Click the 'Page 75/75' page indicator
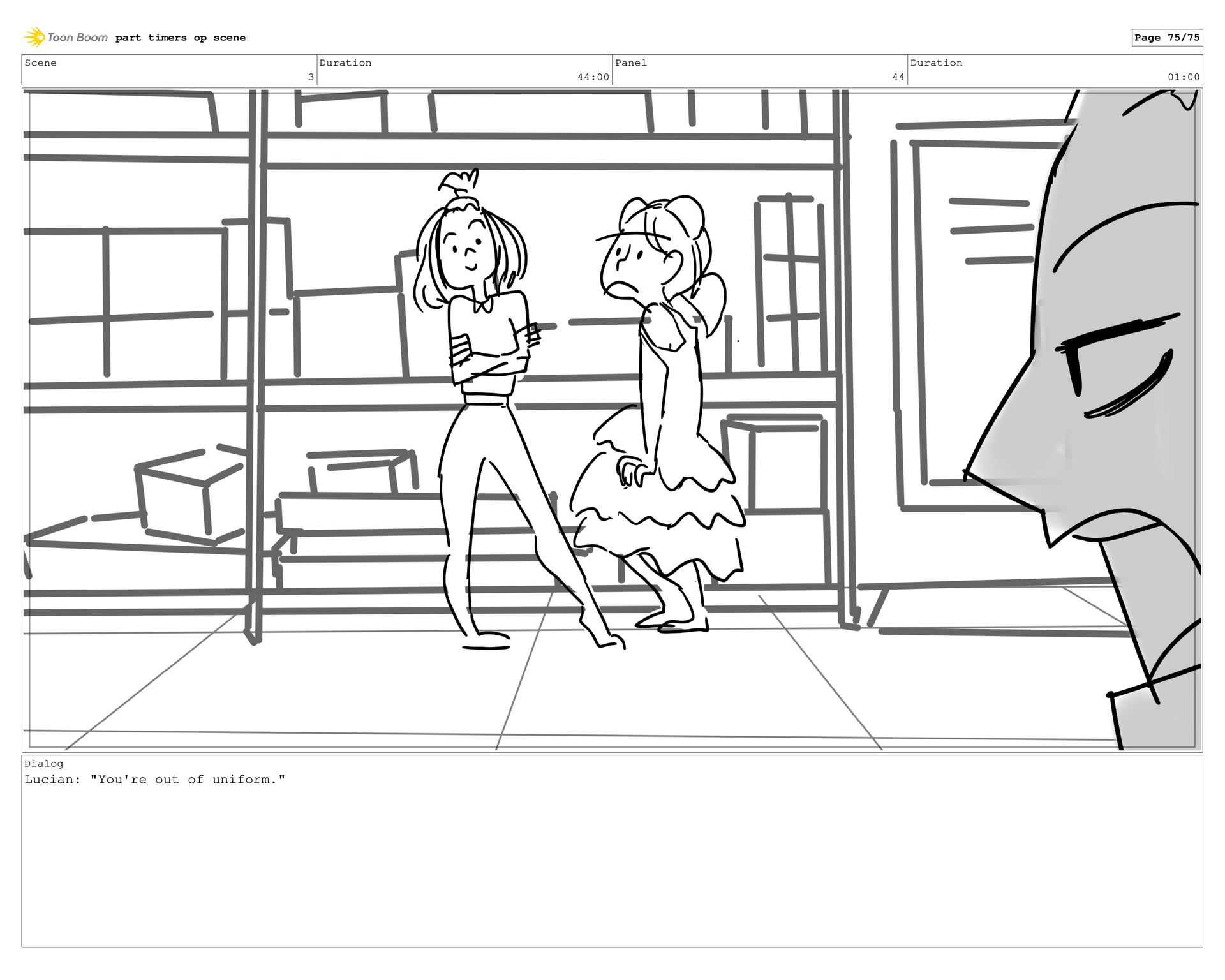The height and width of the screenshot is (980, 1225). coord(1167,38)
